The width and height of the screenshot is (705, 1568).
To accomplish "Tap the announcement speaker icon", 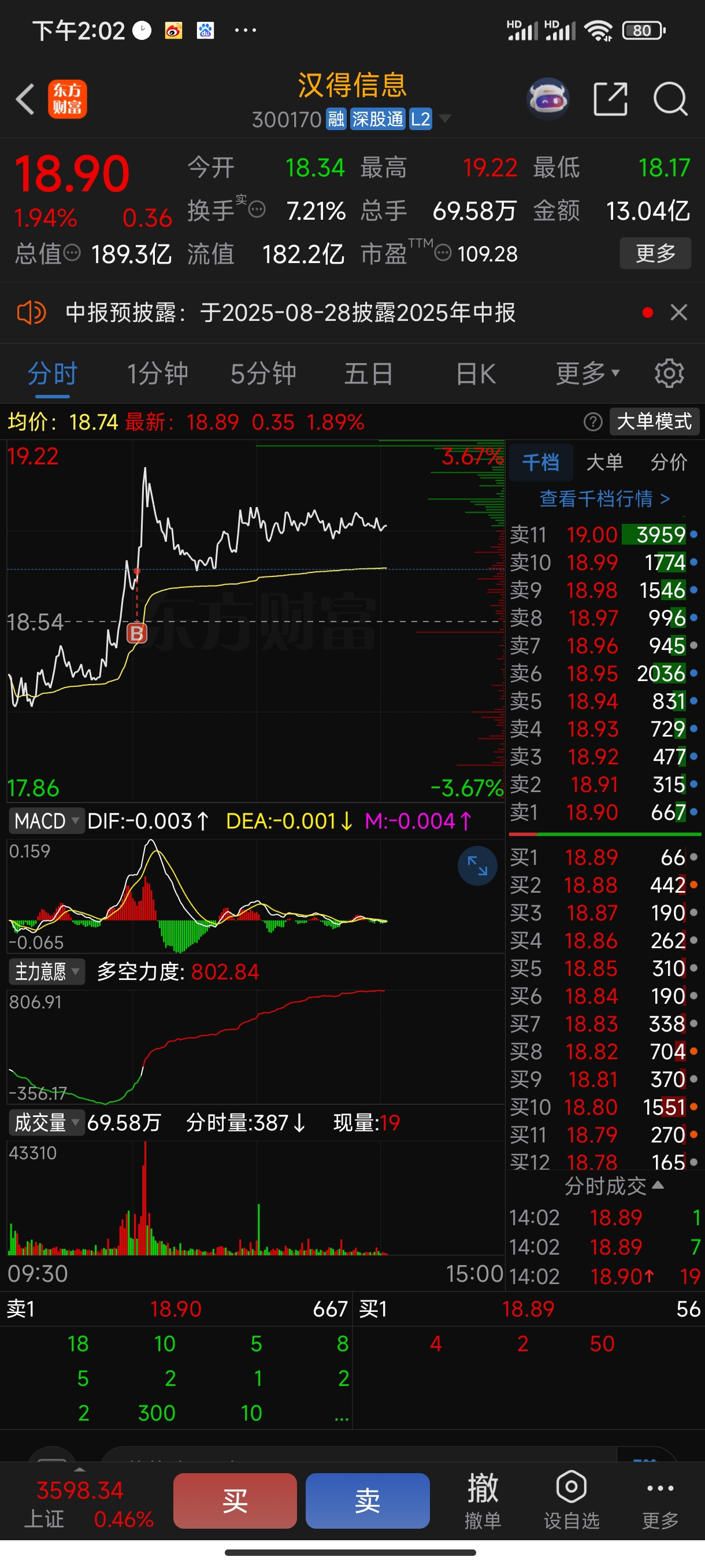I will tap(31, 313).
